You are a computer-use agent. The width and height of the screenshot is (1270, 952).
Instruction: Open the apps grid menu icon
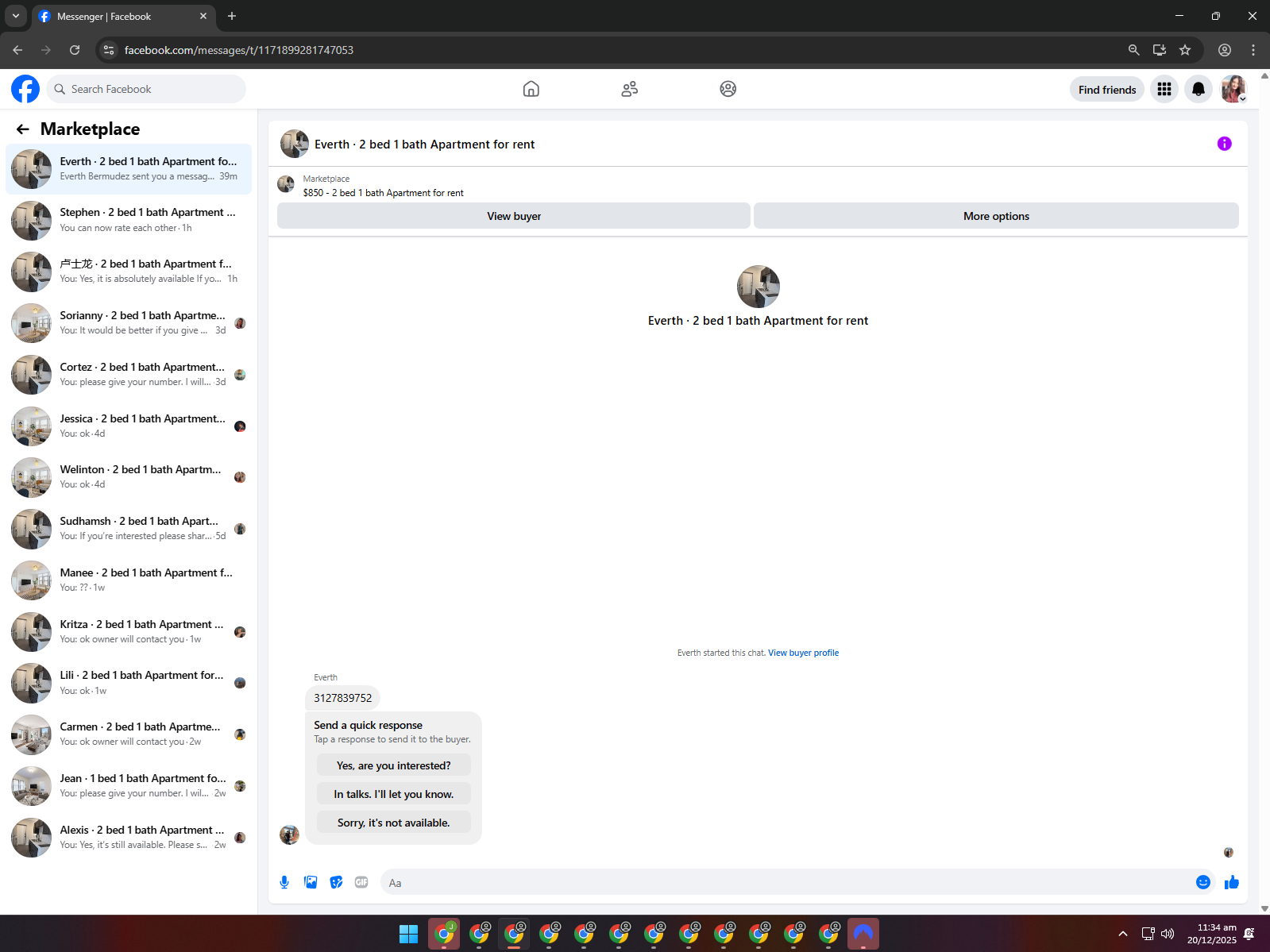pyautogui.click(x=1164, y=89)
